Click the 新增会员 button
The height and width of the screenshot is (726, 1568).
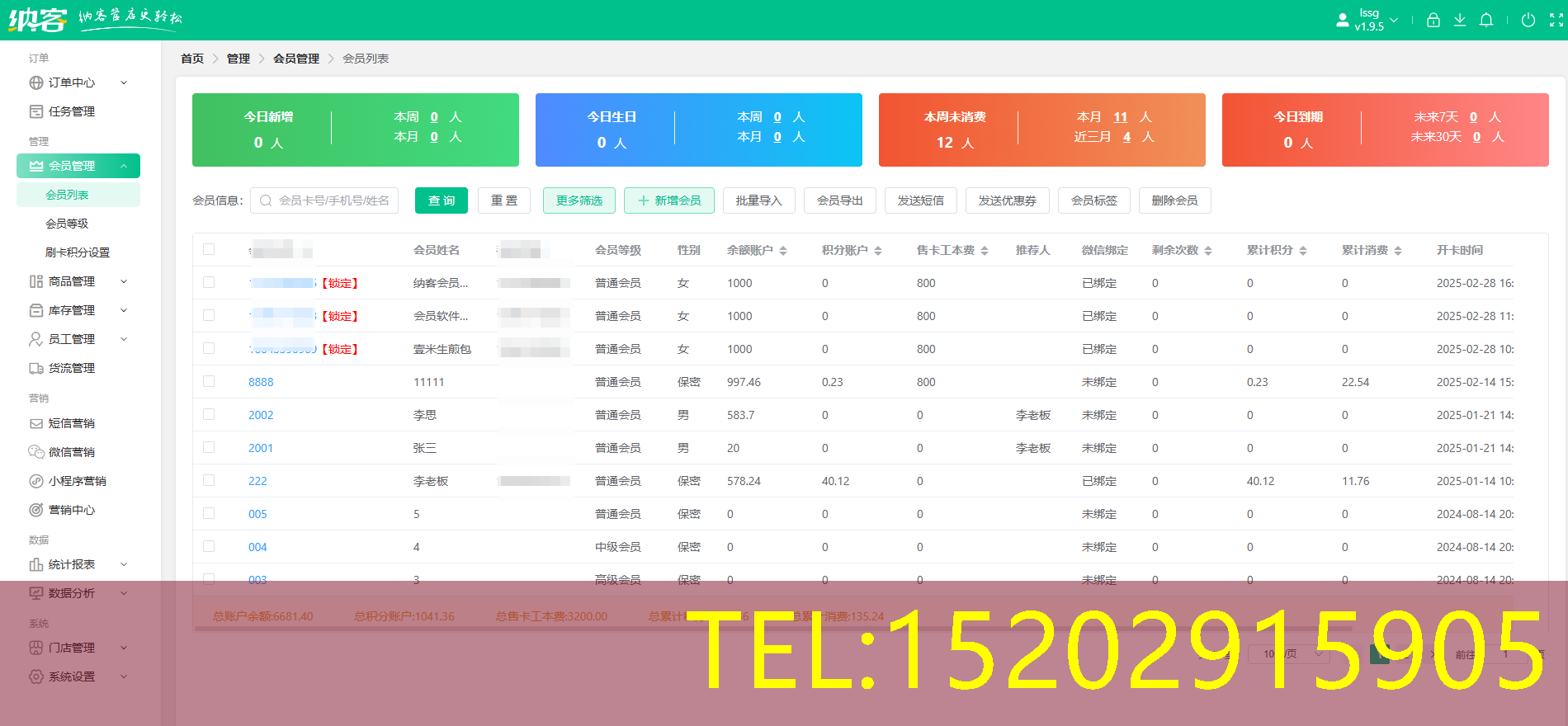click(x=668, y=200)
